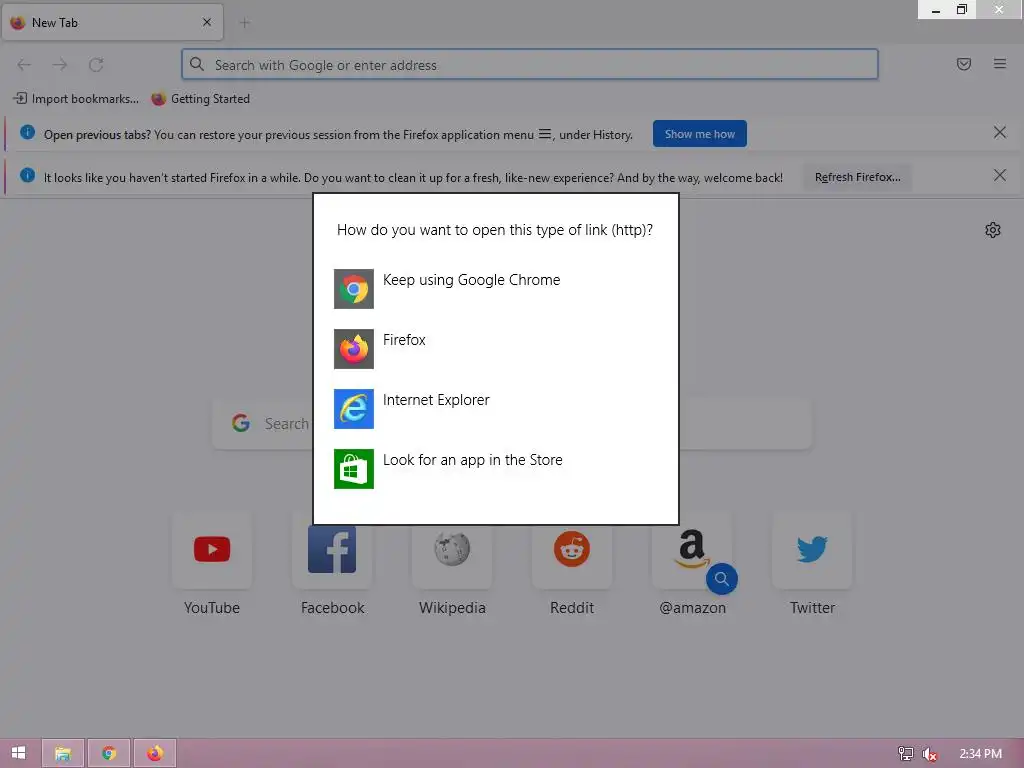
Task: Click the 2:34 PM system clock
Action: (x=980, y=754)
